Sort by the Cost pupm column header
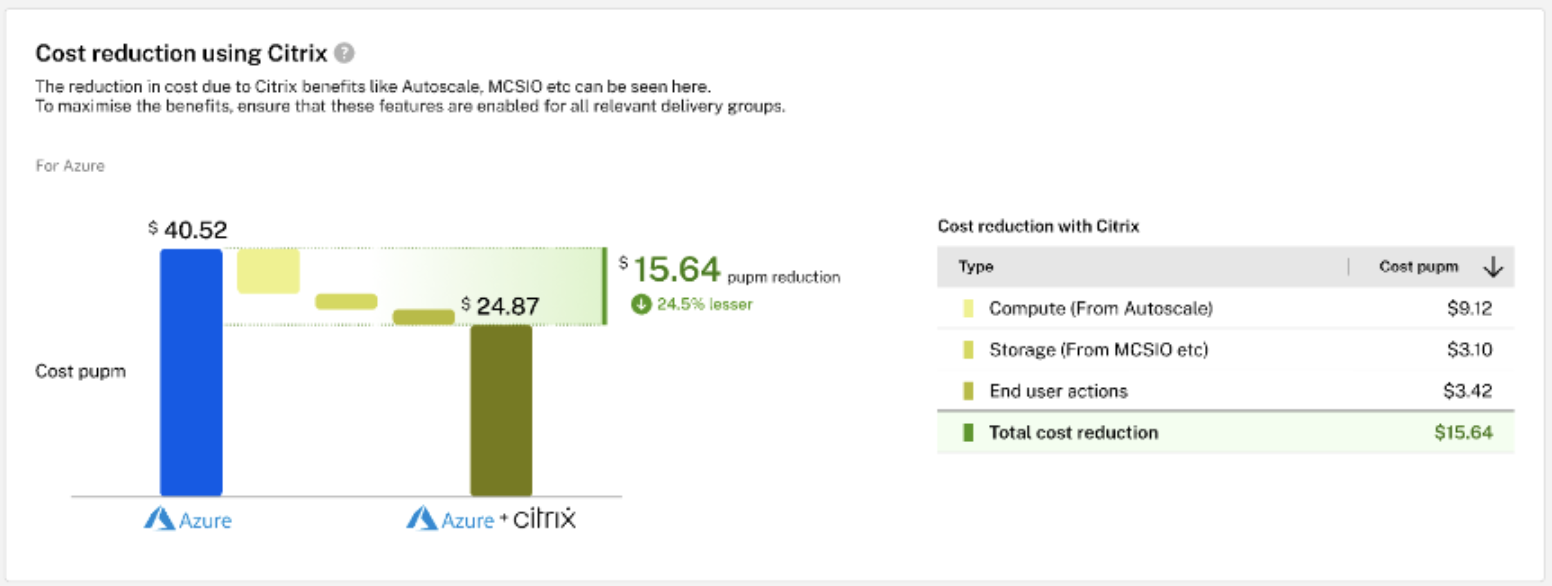This screenshot has height=586, width=1552. 1418,267
